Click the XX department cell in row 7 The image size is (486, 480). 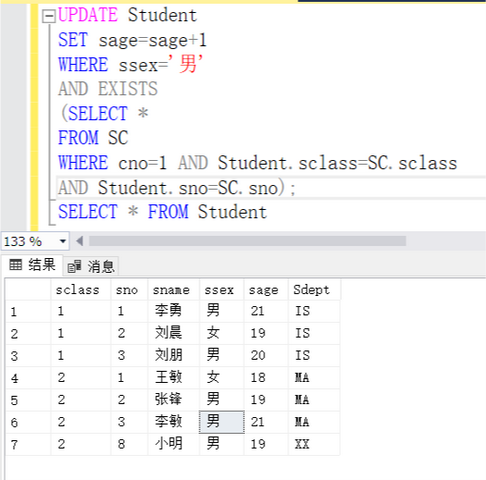tap(314, 444)
